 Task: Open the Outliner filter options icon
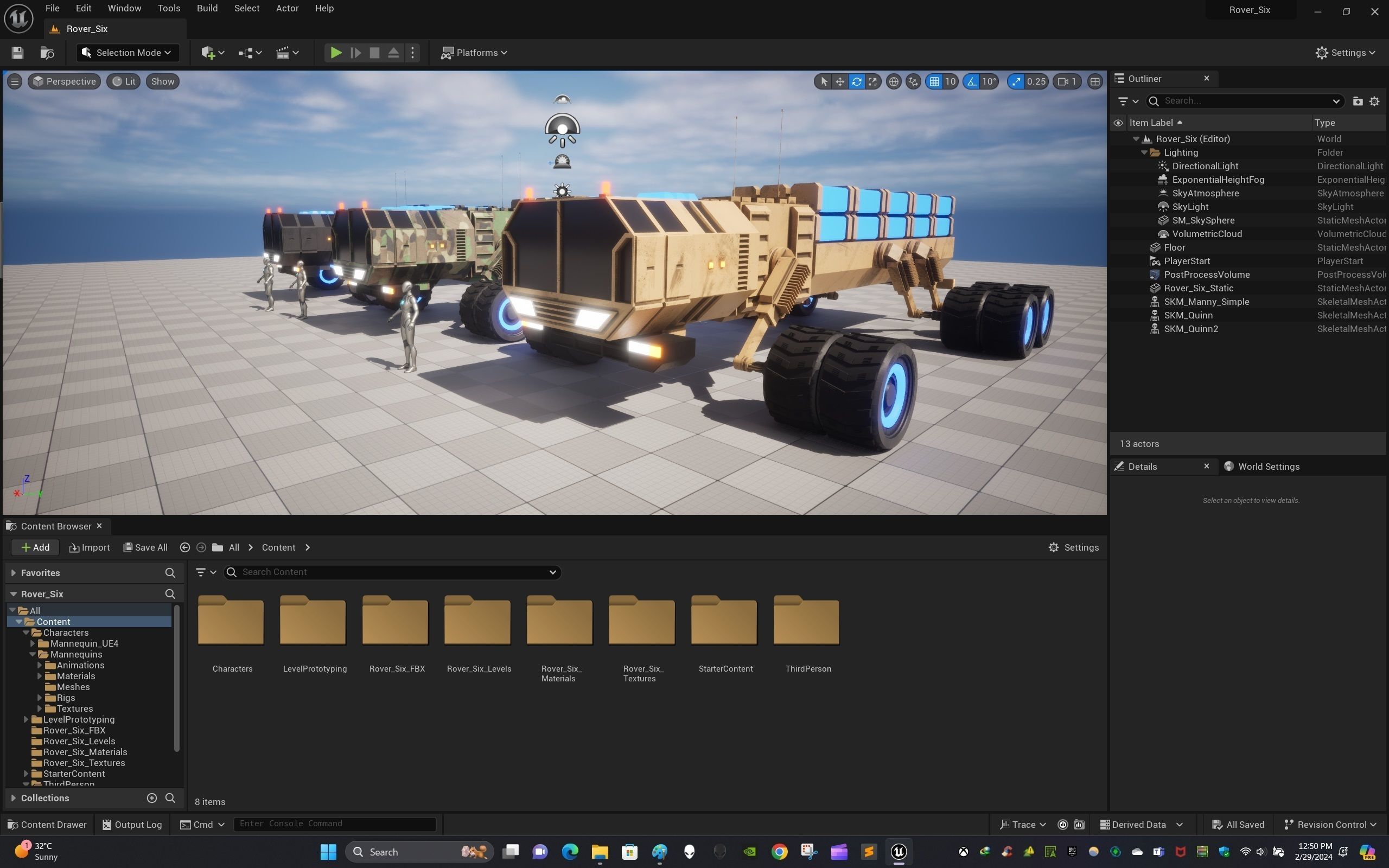1128,101
